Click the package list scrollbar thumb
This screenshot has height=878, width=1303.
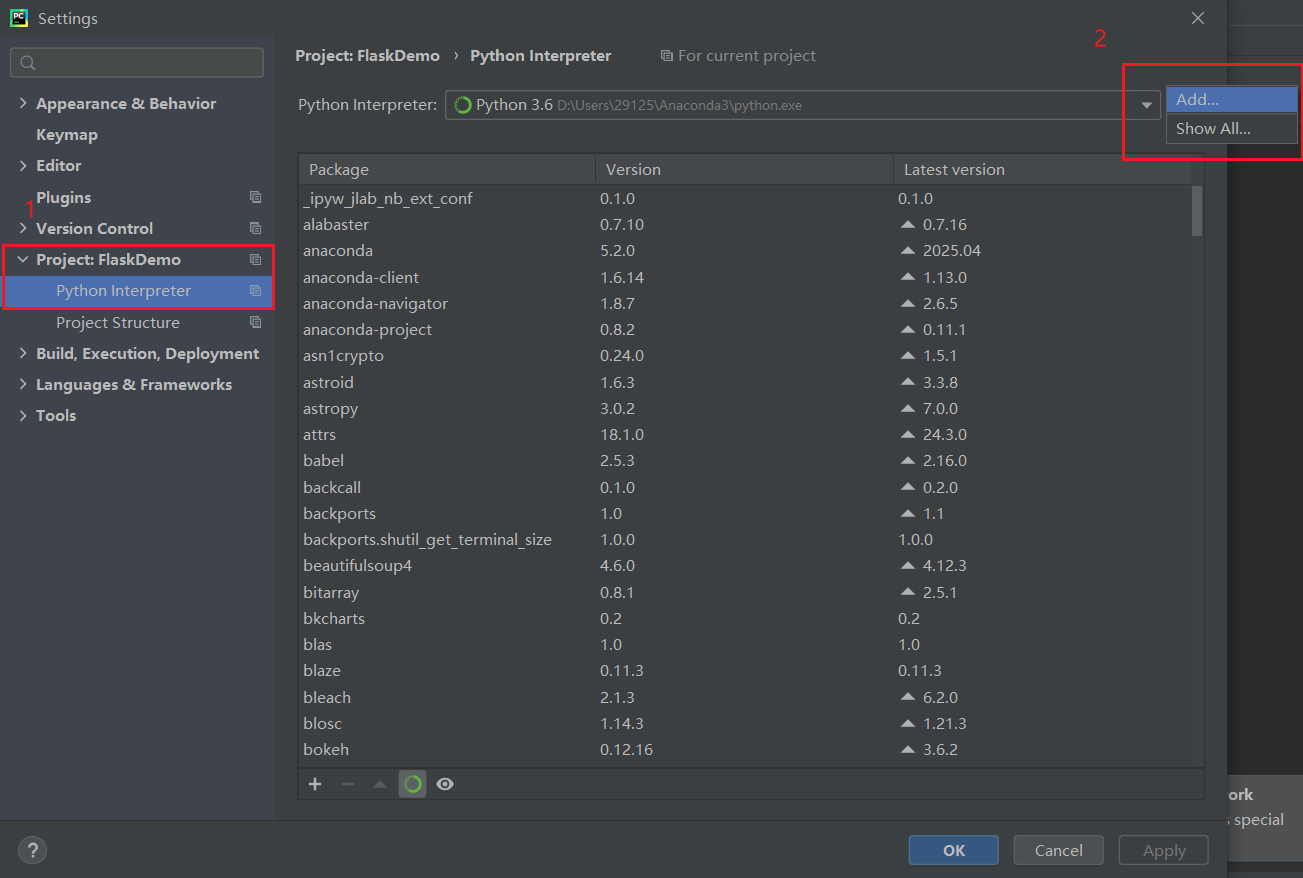pyautogui.click(x=1197, y=210)
